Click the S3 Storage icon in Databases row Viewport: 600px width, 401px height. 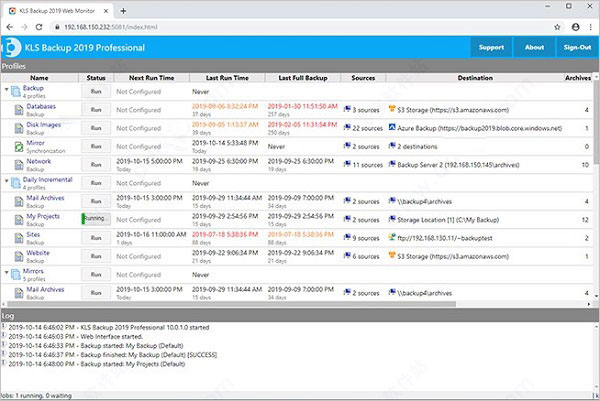[391, 109]
